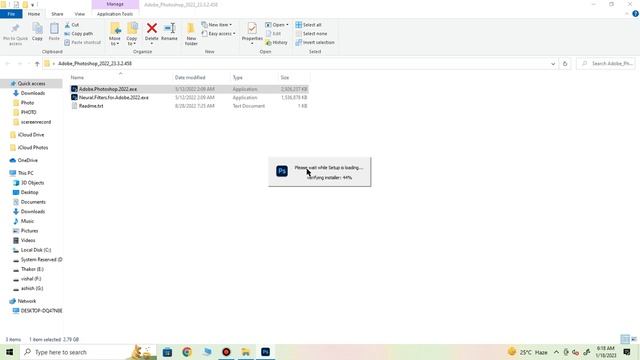Image resolution: width=640 pixels, height=360 pixels.
Task: Open the Application Tools tab
Action: pos(115,14)
